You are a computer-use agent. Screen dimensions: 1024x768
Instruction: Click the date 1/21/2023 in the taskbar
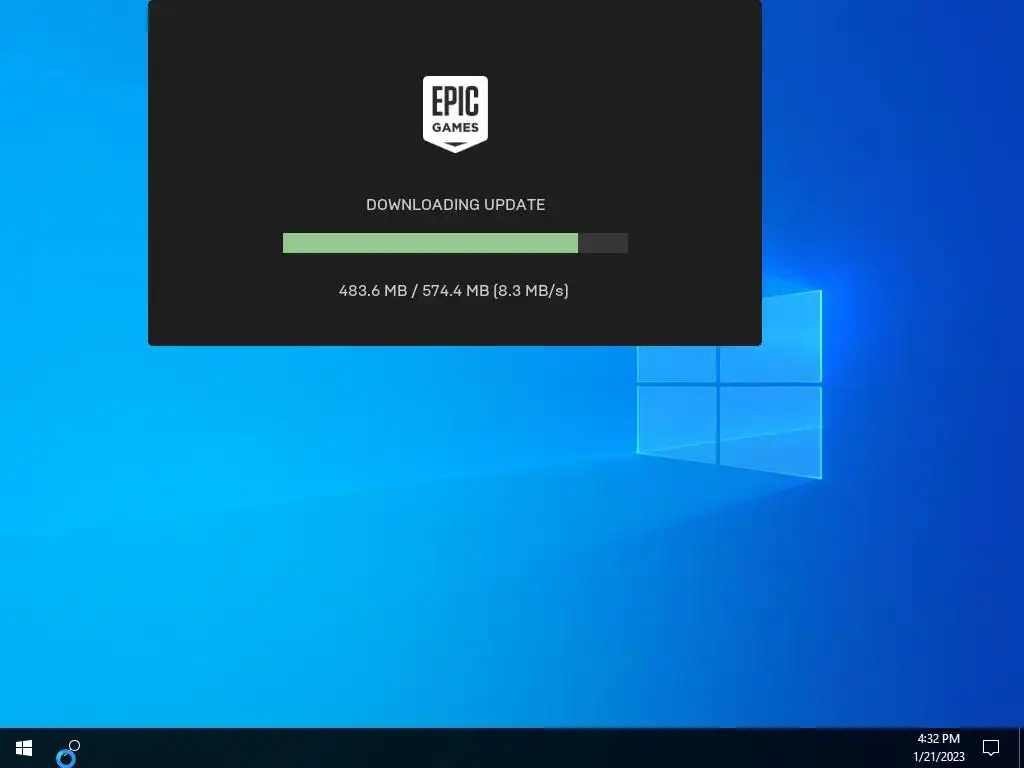point(938,757)
